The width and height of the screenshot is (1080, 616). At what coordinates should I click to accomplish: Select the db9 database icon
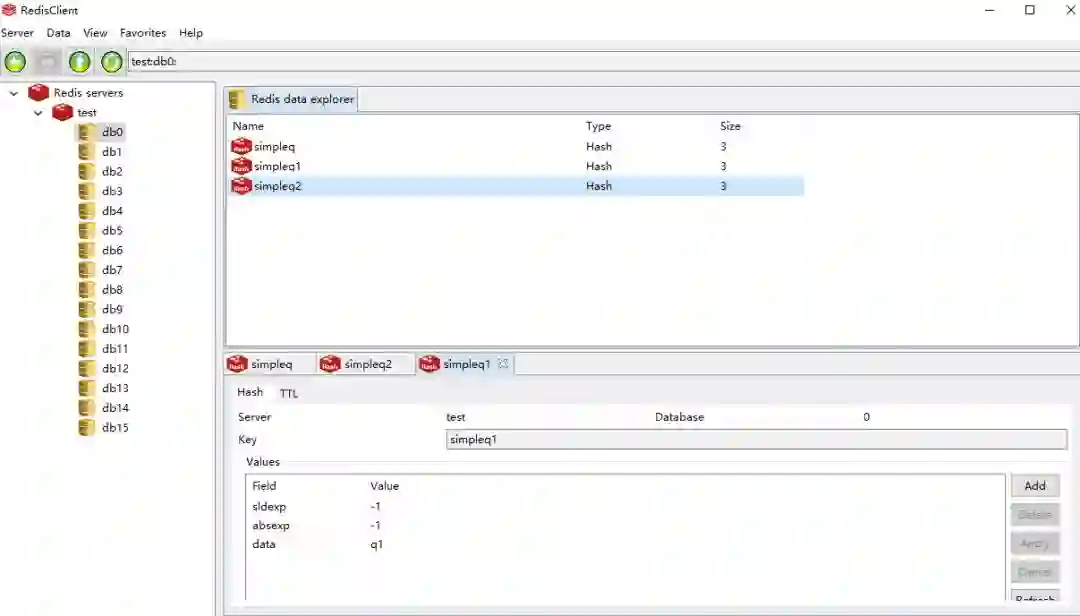click(87, 309)
